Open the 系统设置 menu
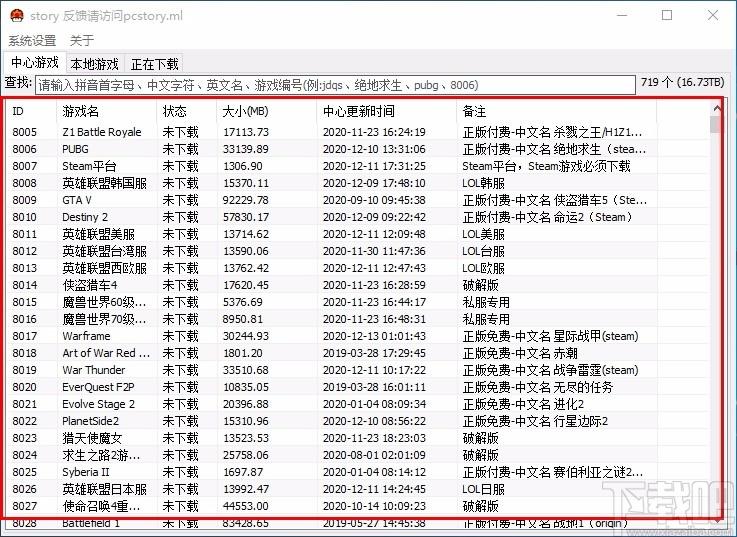 [x=32, y=40]
